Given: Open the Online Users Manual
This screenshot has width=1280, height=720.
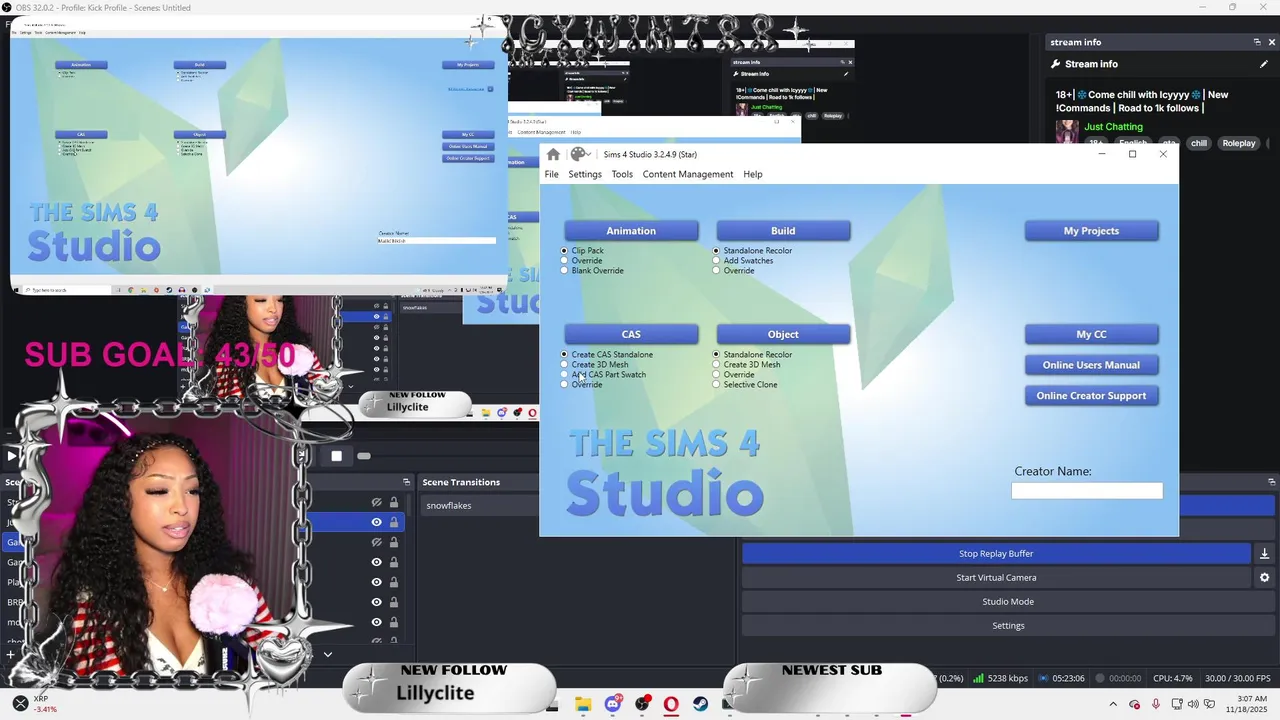Looking at the screenshot, I should tap(1091, 365).
